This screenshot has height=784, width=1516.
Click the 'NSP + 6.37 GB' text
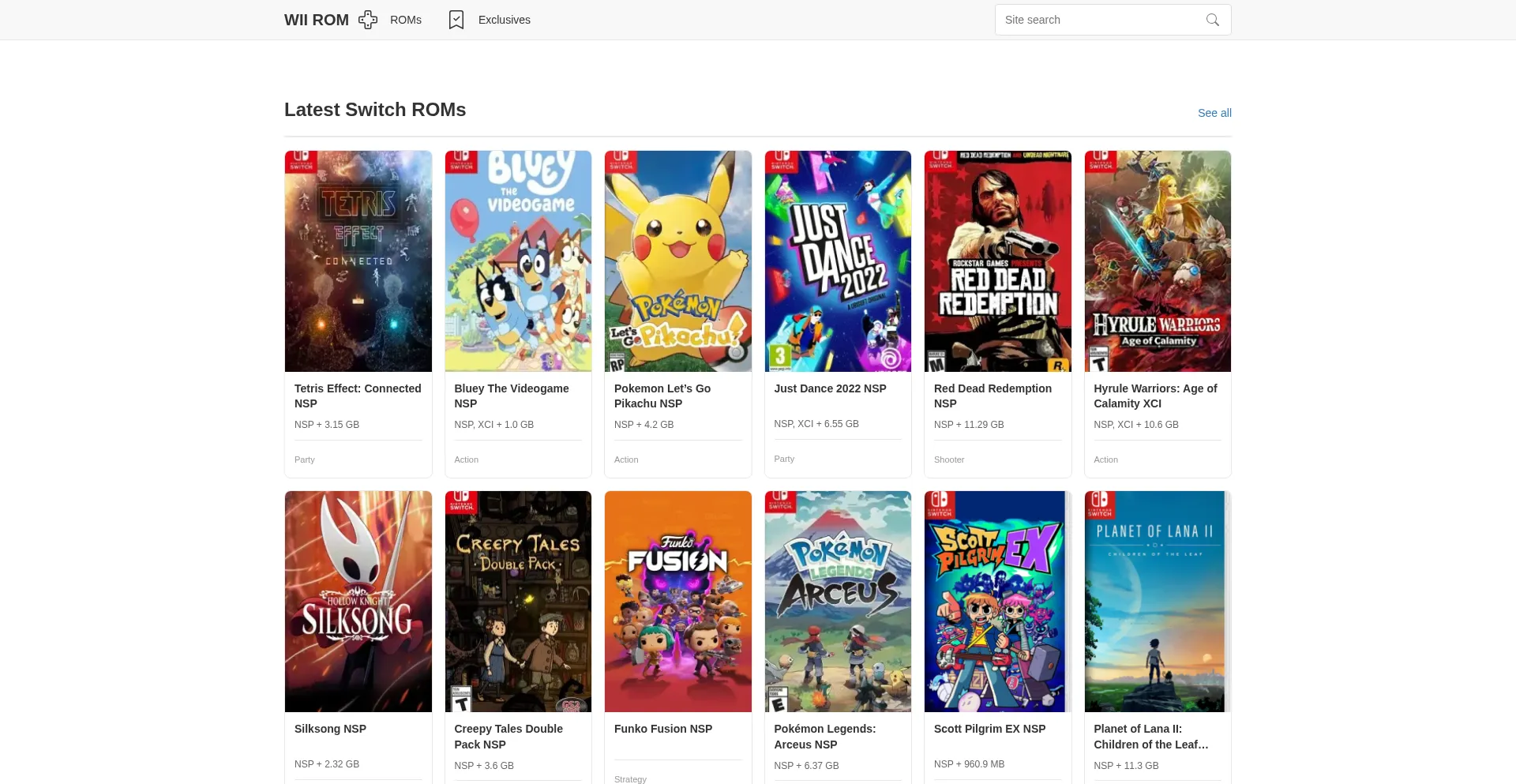(x=806, y=766)
